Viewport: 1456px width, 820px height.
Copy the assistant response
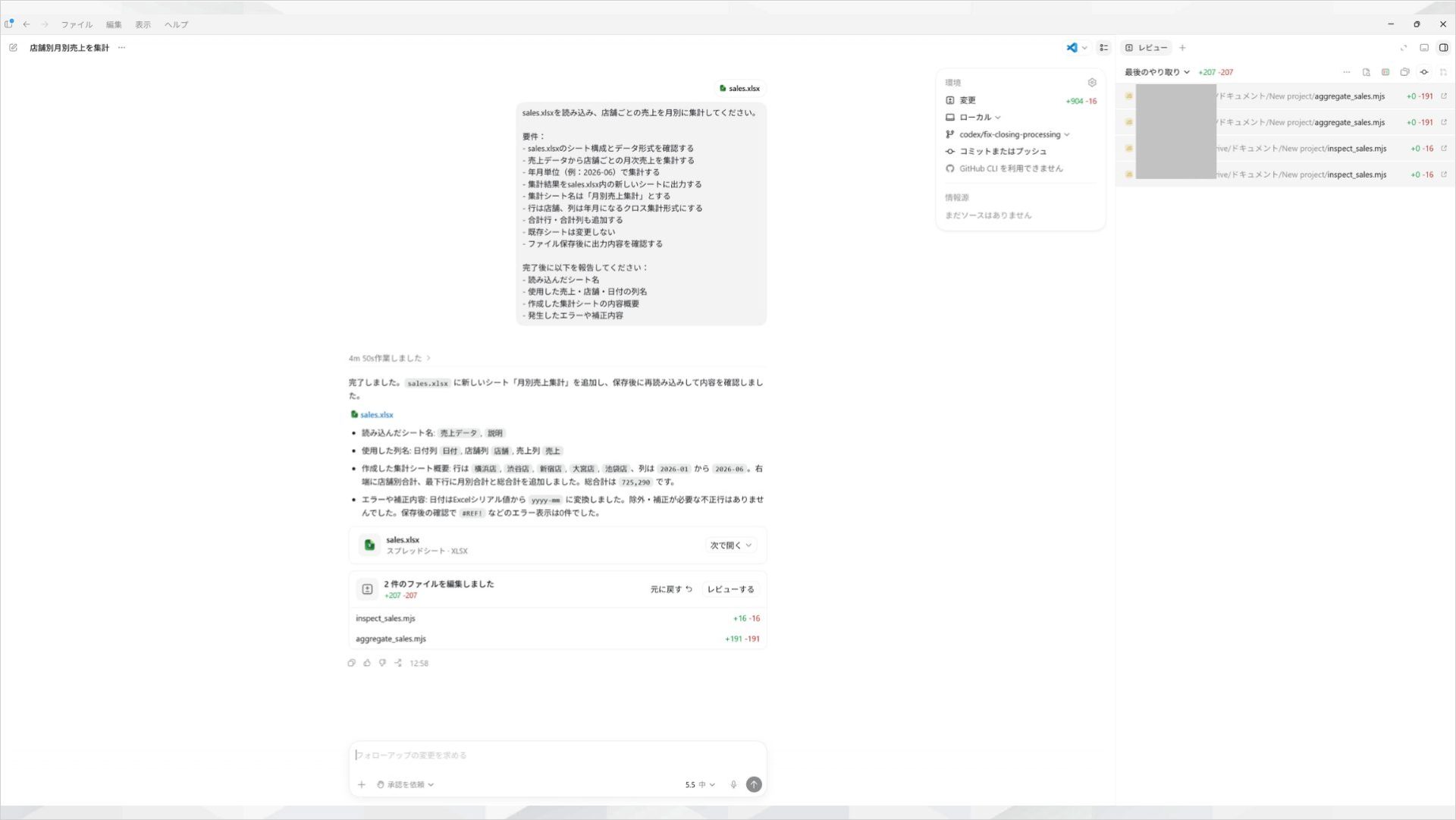352,663
